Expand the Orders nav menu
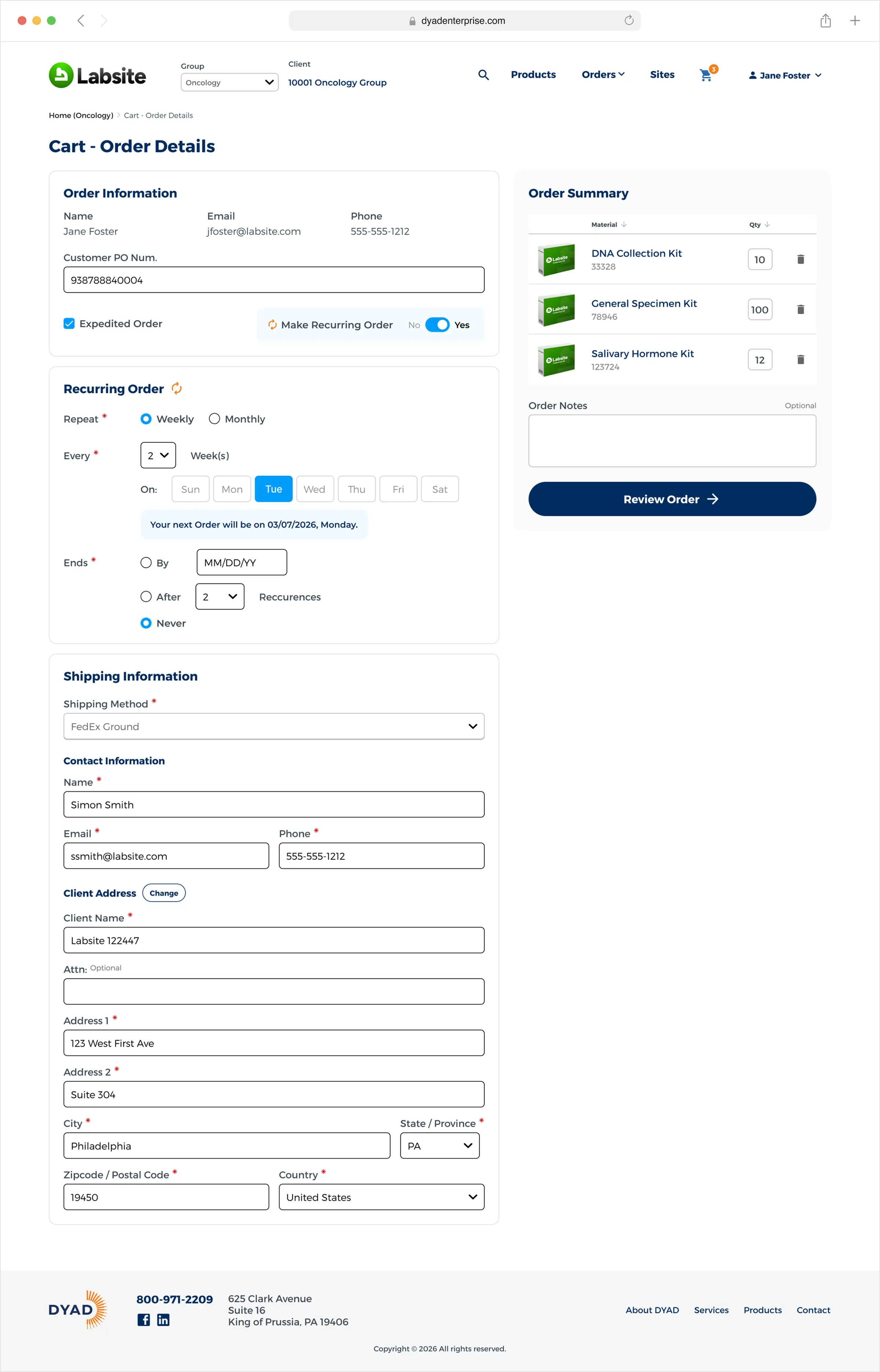 tap(603, 75)
